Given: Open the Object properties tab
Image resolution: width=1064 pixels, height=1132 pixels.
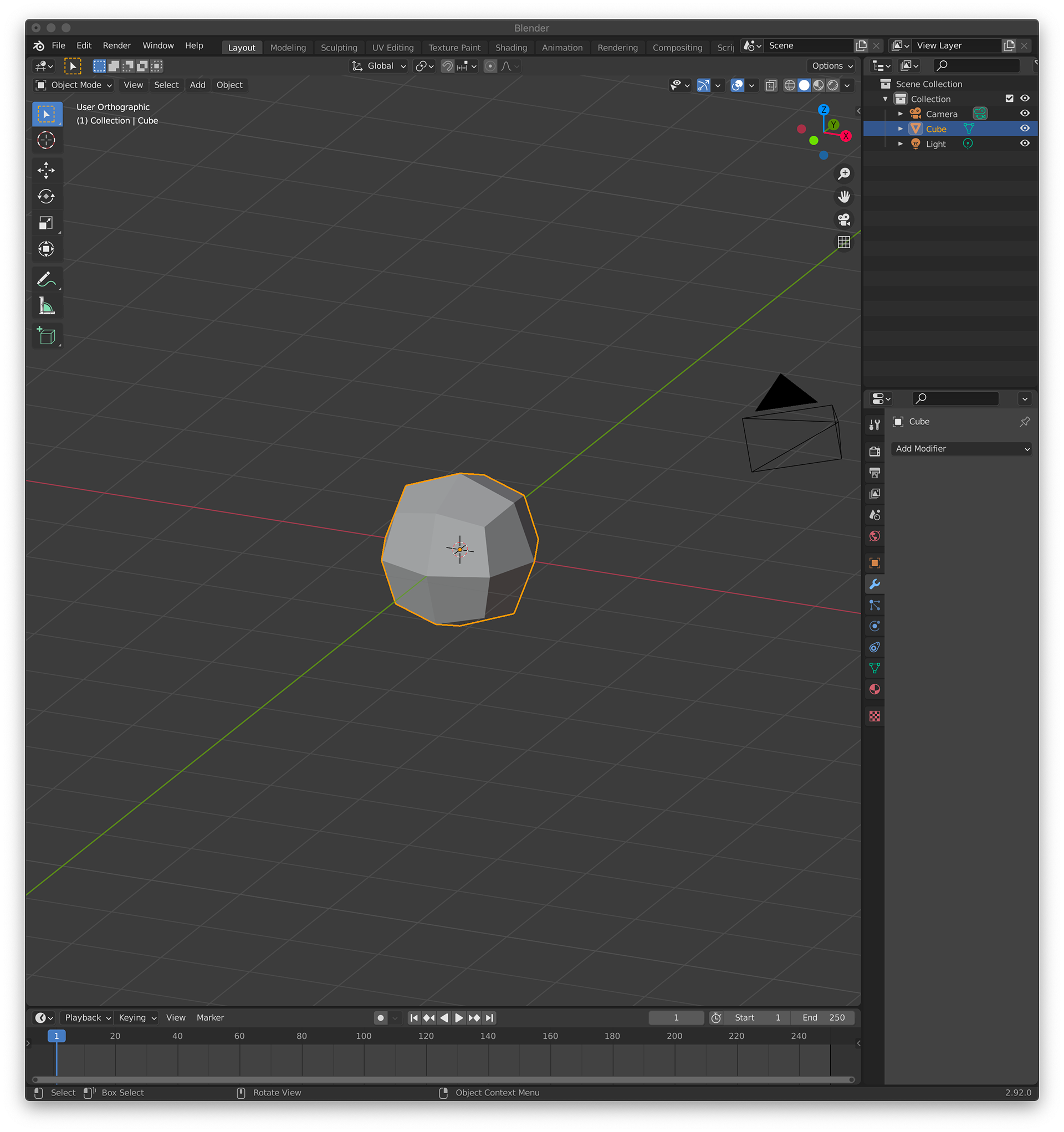Looking at the screenshot, I should (874, 562).
